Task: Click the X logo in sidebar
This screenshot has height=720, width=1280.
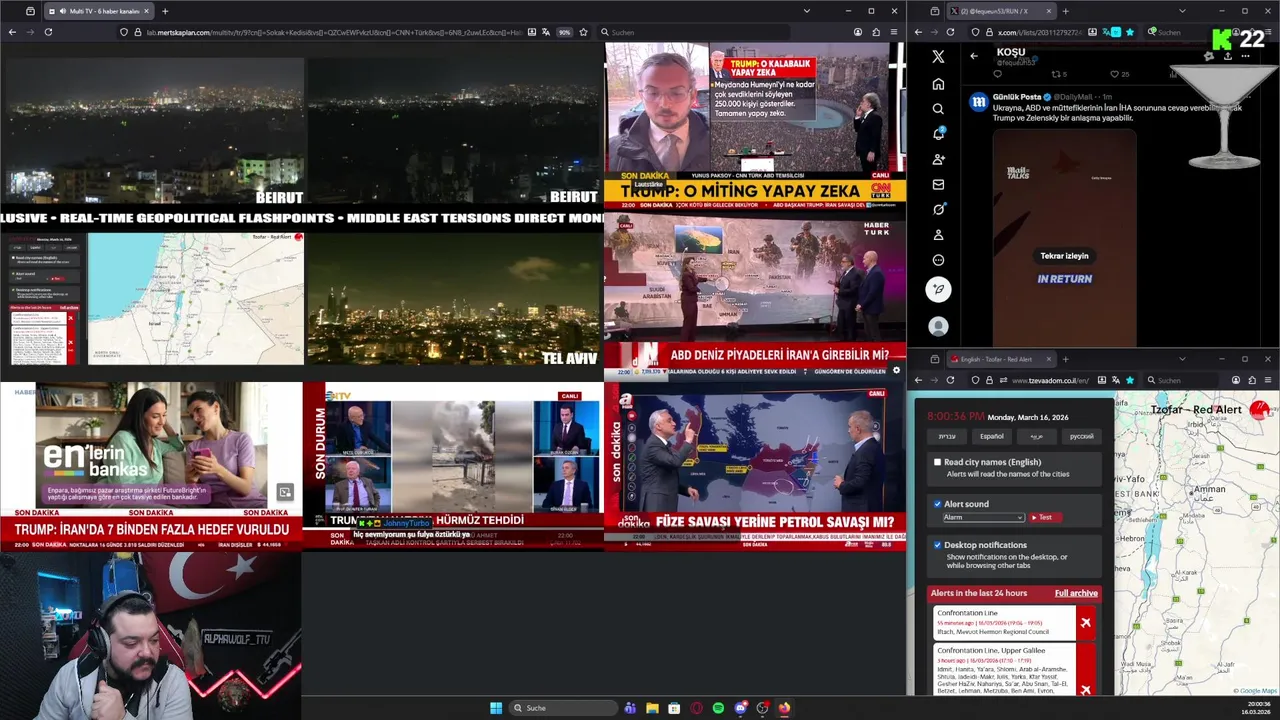Action: click(x=938, y=57)
